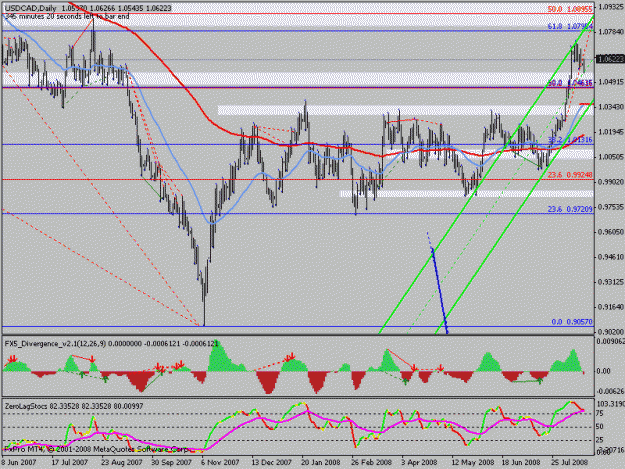Click the divergence scale value 0.00
This screenshot has height=469, width=625.
coord(603,371)
